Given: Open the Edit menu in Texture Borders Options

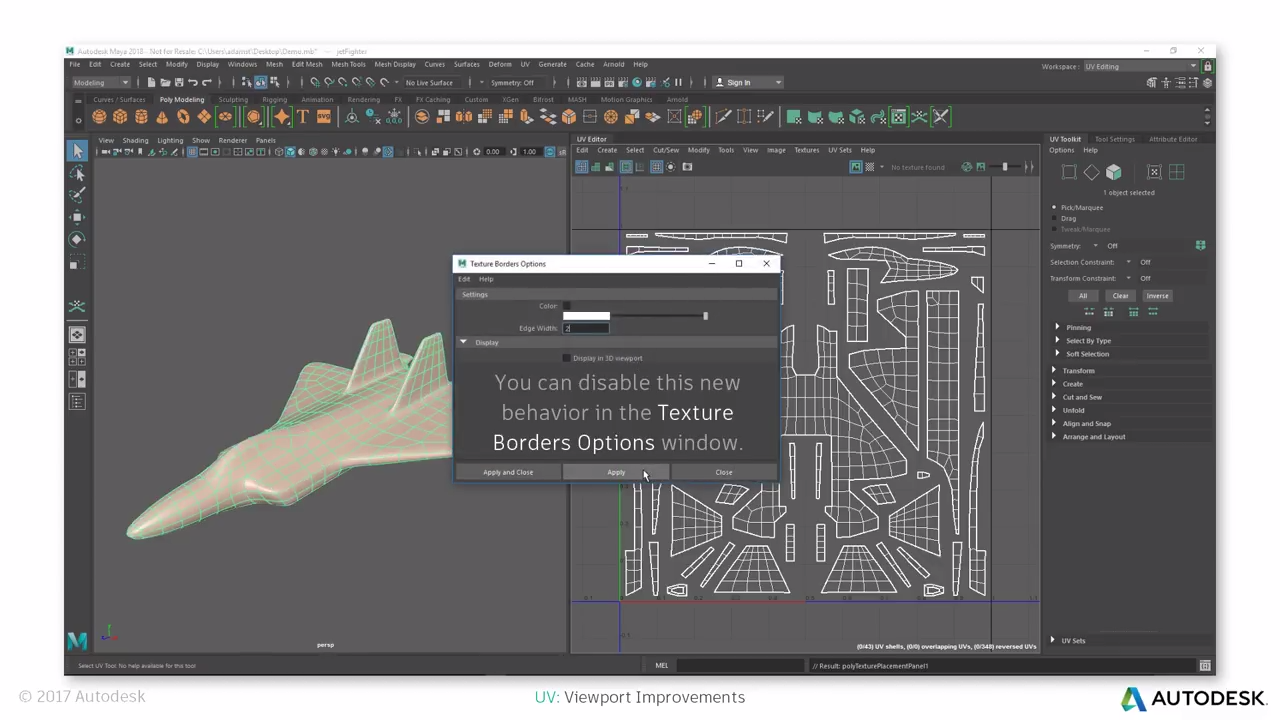Looking at the screenshot, I should click(x=464, y=279).
